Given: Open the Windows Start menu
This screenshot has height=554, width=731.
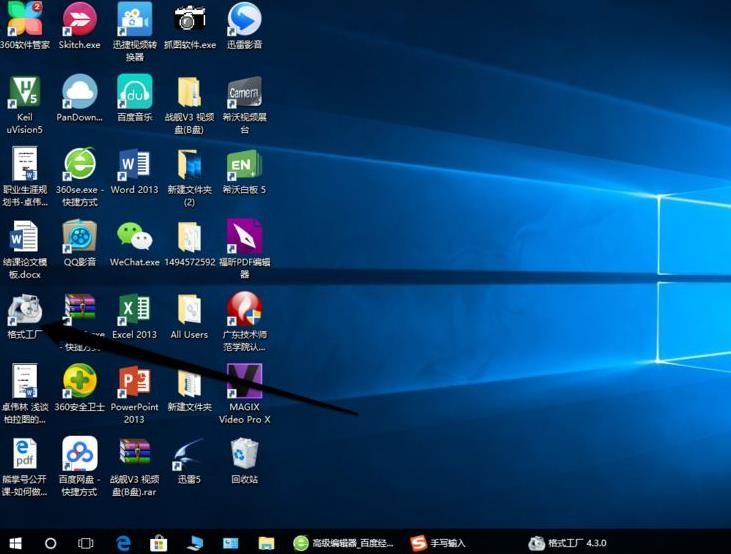Looking at the screenshot, I should pyautogui.click(x=15, y=543).
